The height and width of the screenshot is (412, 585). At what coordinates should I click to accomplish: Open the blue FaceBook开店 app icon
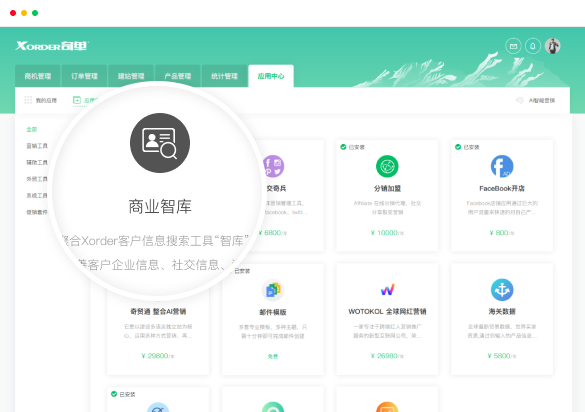point(502,166)
